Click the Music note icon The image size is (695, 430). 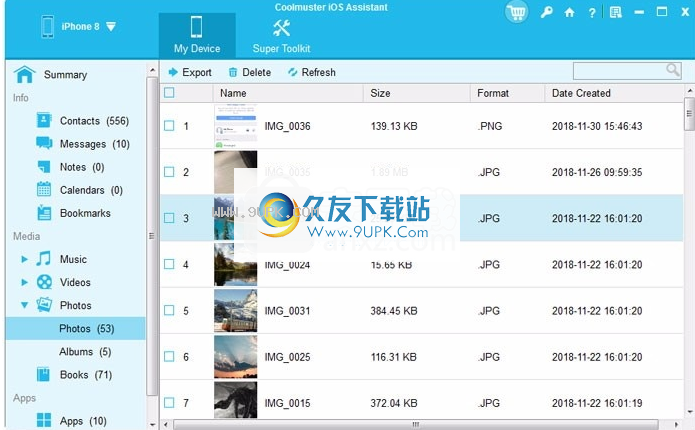coord(43,258)
